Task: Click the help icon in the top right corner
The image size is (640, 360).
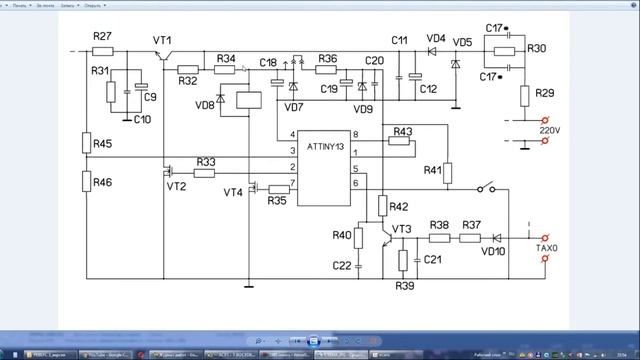Action: (633, 4)
